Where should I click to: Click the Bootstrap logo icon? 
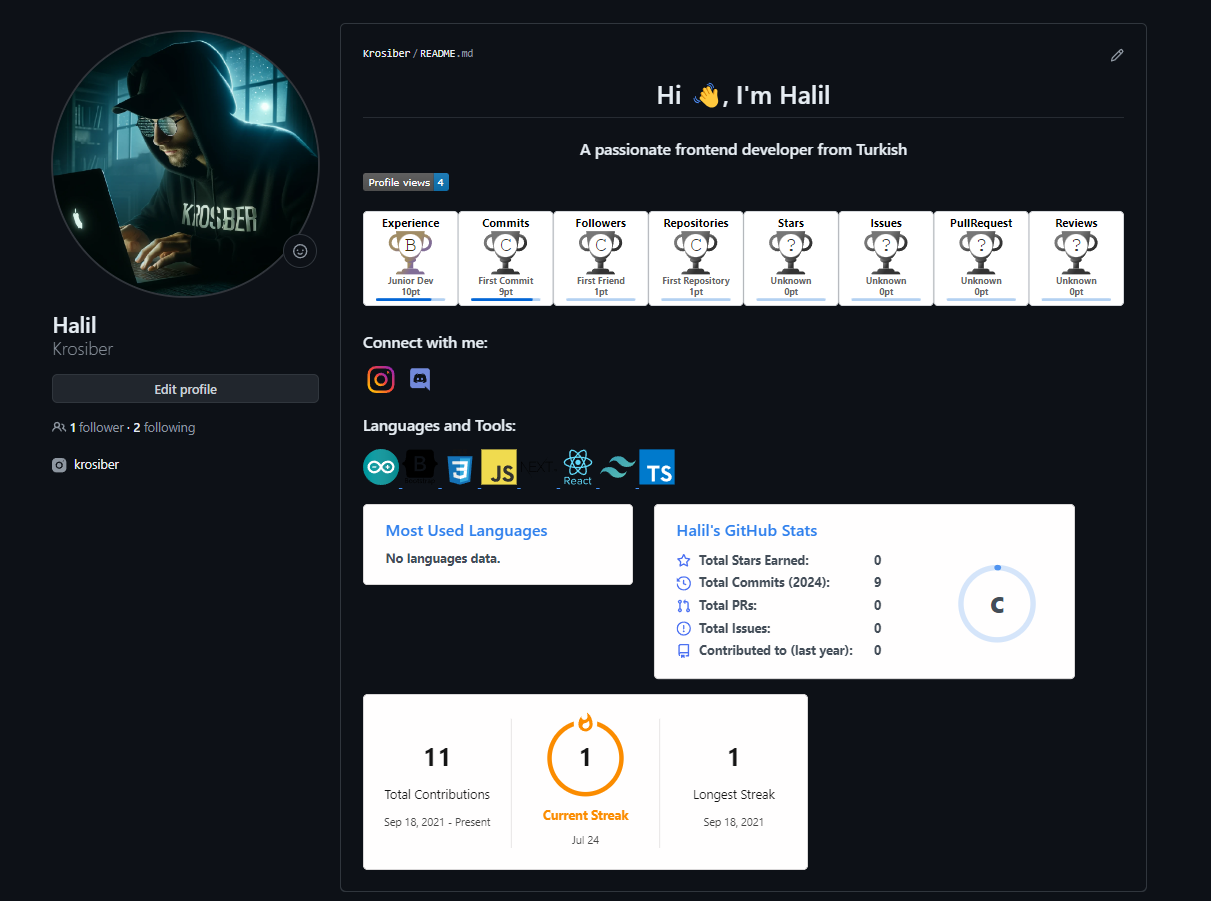pyautogui.click(x=421, y=467)
